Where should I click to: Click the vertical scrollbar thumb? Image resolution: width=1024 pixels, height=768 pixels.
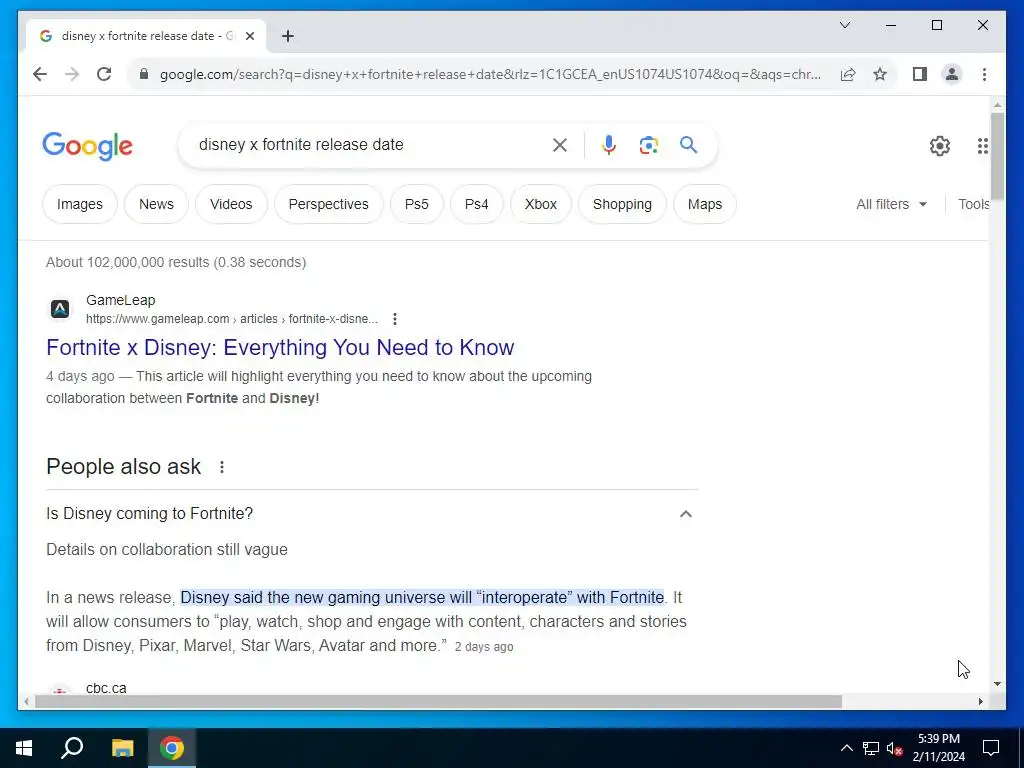click(x=997, y=157)
